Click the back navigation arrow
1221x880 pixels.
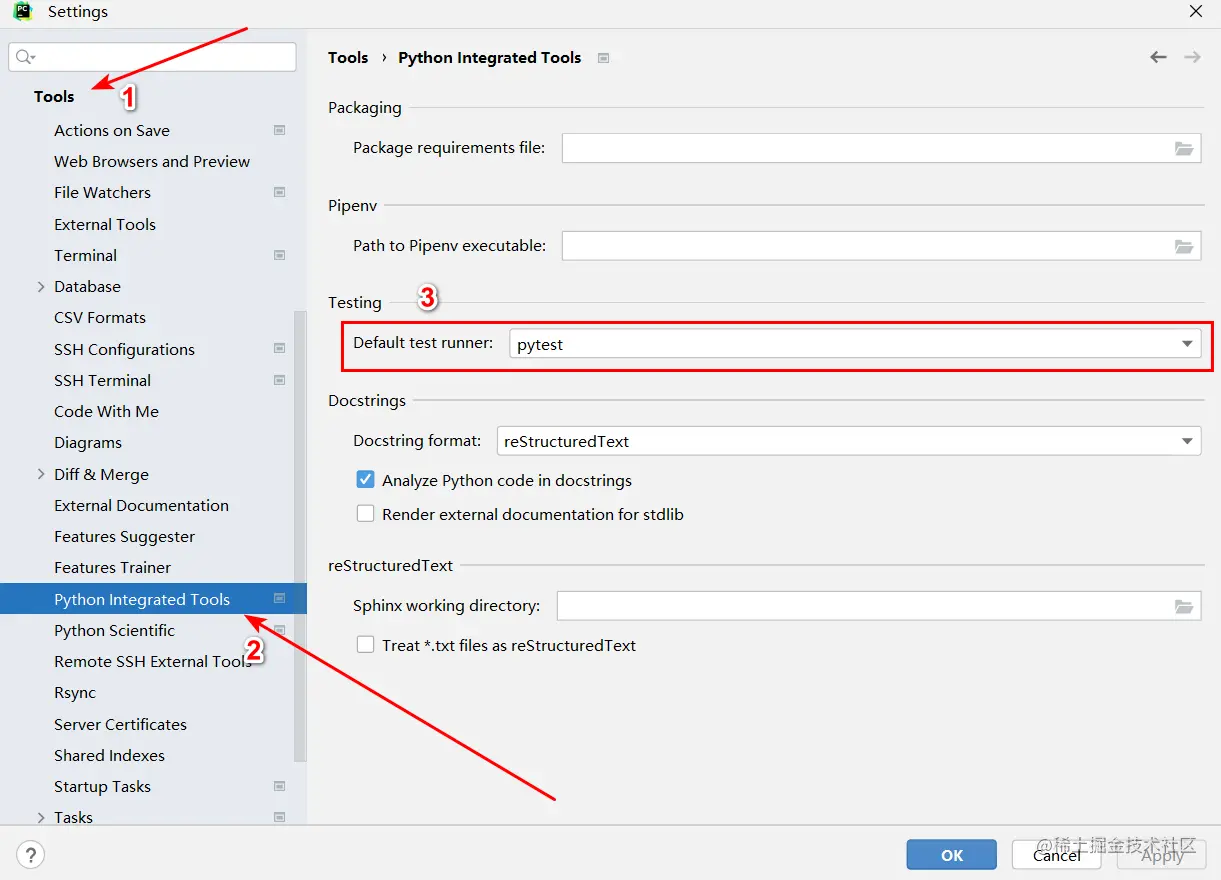click(x=1158, y=58)
